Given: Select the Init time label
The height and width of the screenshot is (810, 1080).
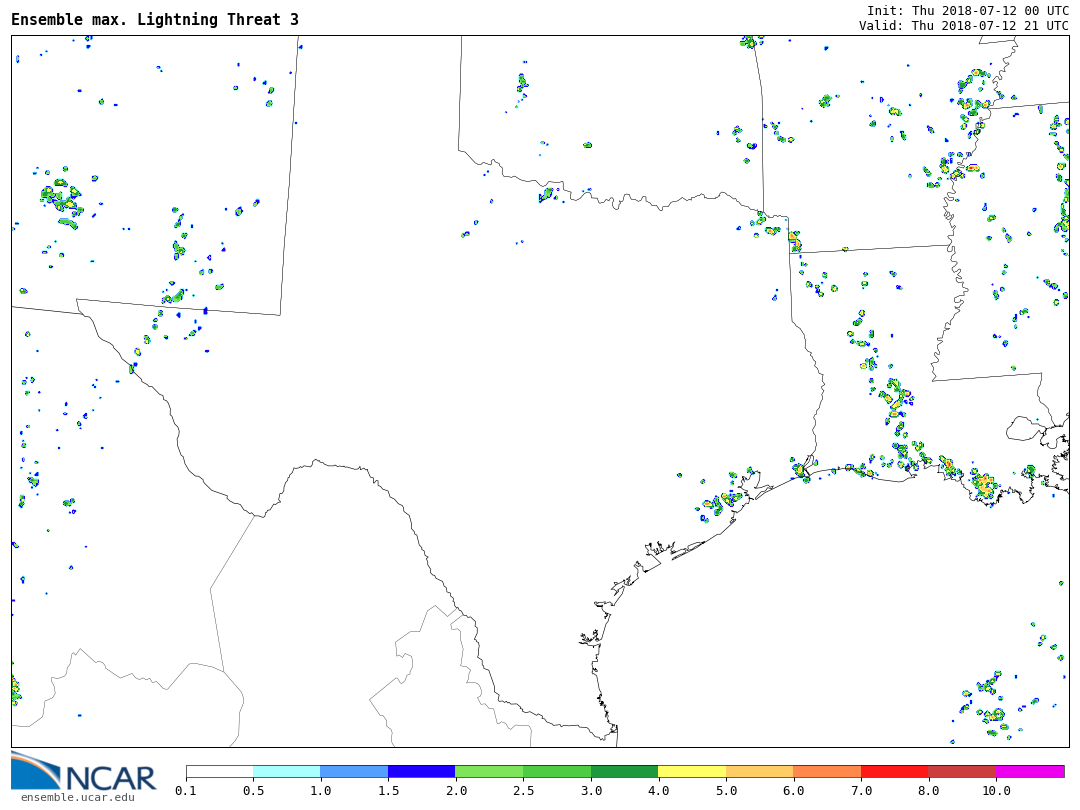Looking at the screenshot, I should [x=967, y=10].
